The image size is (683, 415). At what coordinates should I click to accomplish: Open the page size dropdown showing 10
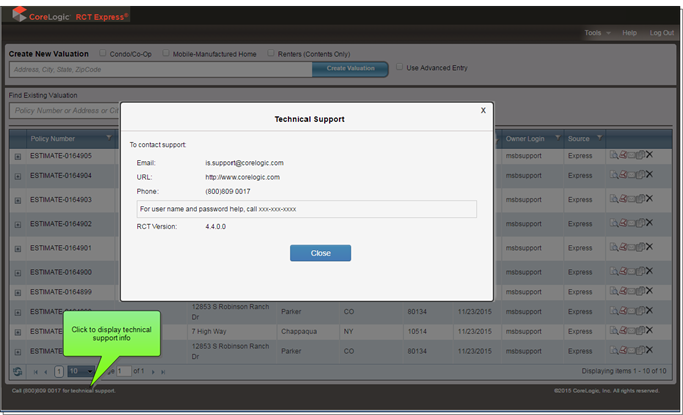pyautogui.click(x=81, y=371)
